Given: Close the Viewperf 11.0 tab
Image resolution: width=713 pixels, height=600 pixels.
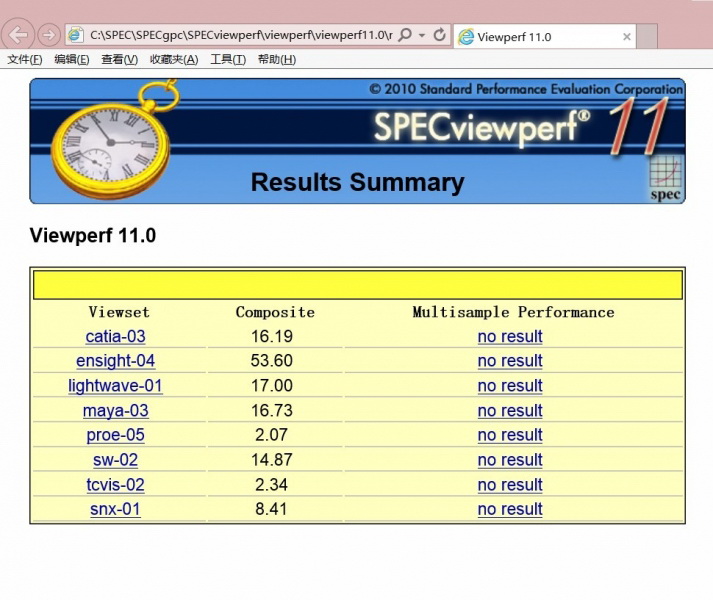Looking at the screenshot, I should pos(627,37).
